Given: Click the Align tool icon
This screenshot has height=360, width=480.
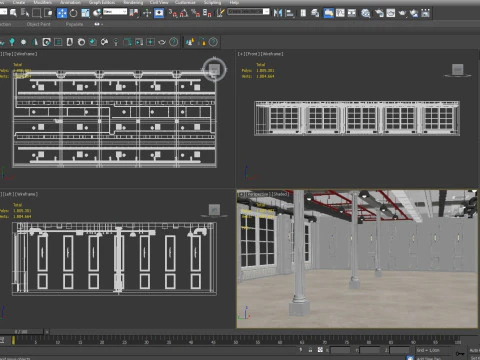Looking at the screenshot, I should point(290,13).
